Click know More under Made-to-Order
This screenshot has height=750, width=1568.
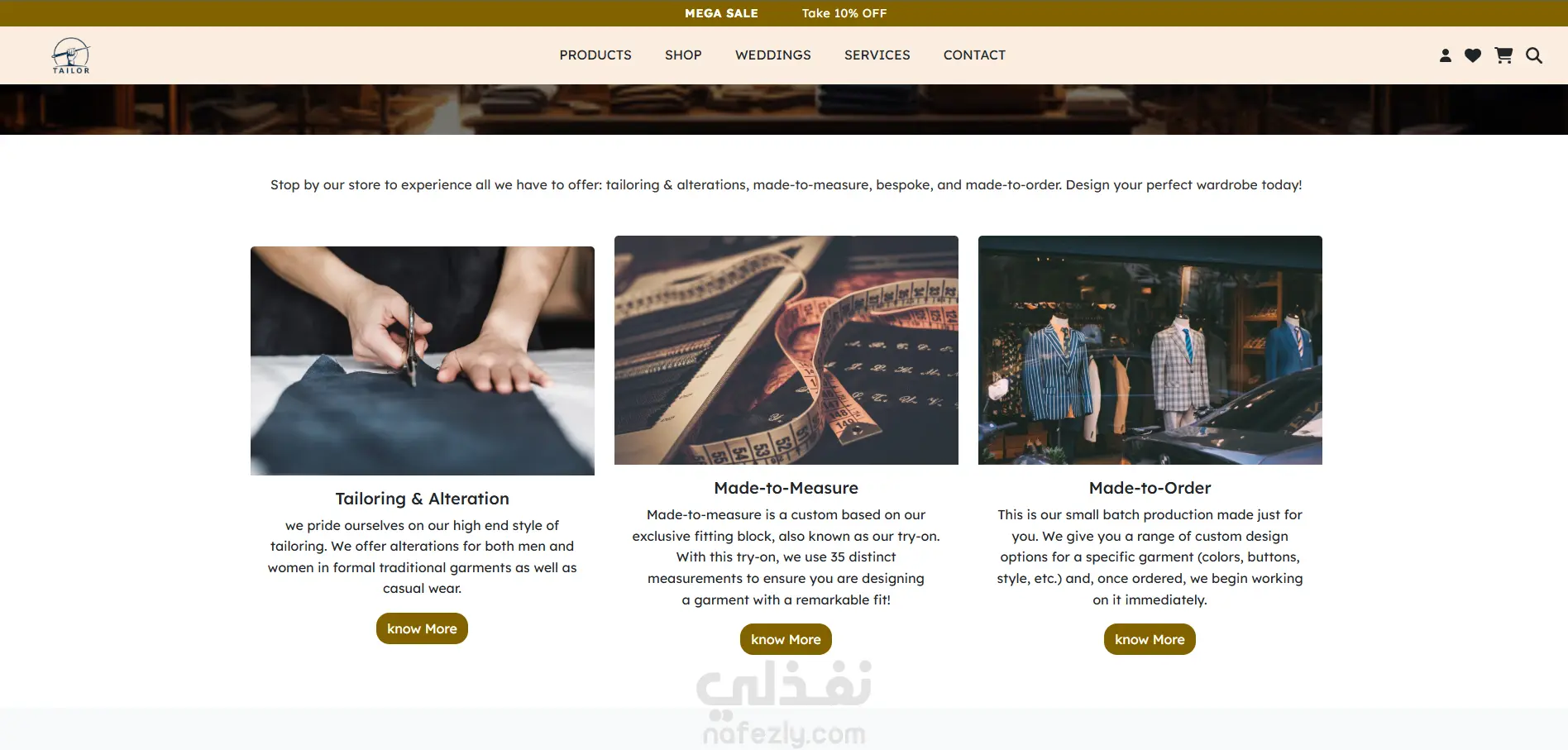click(1150, 639)
